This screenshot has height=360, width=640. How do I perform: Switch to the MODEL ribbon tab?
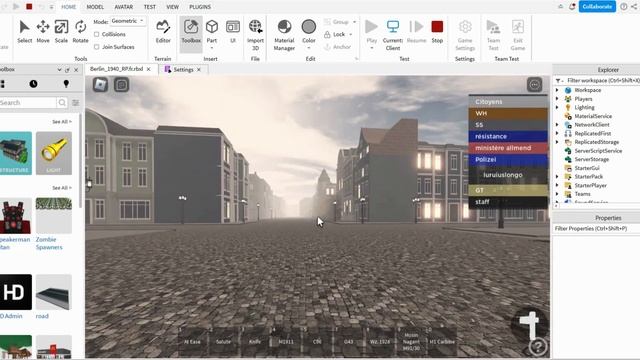coord(95,7)
